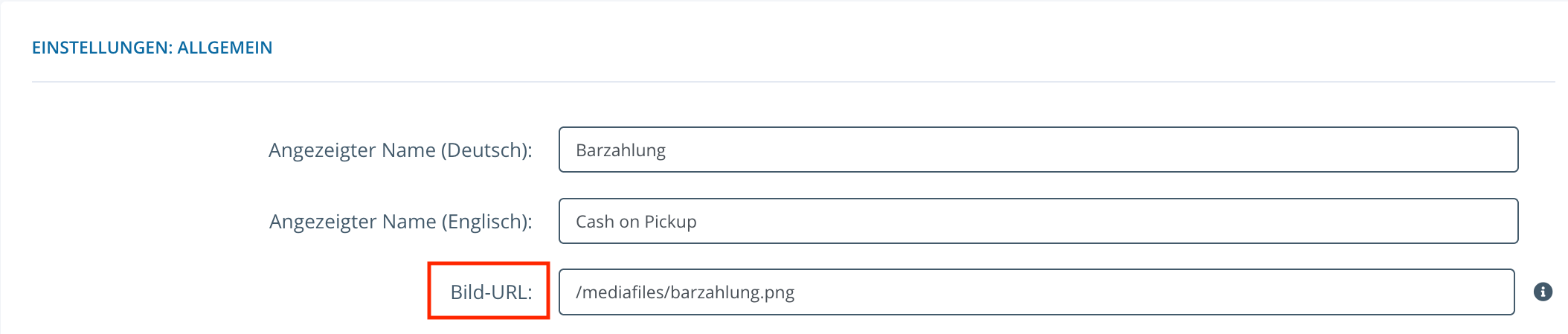Focus the Angezeigter Name (Deutsch) input field
Screen dimensions: 1568x334
pos(1038,150)
